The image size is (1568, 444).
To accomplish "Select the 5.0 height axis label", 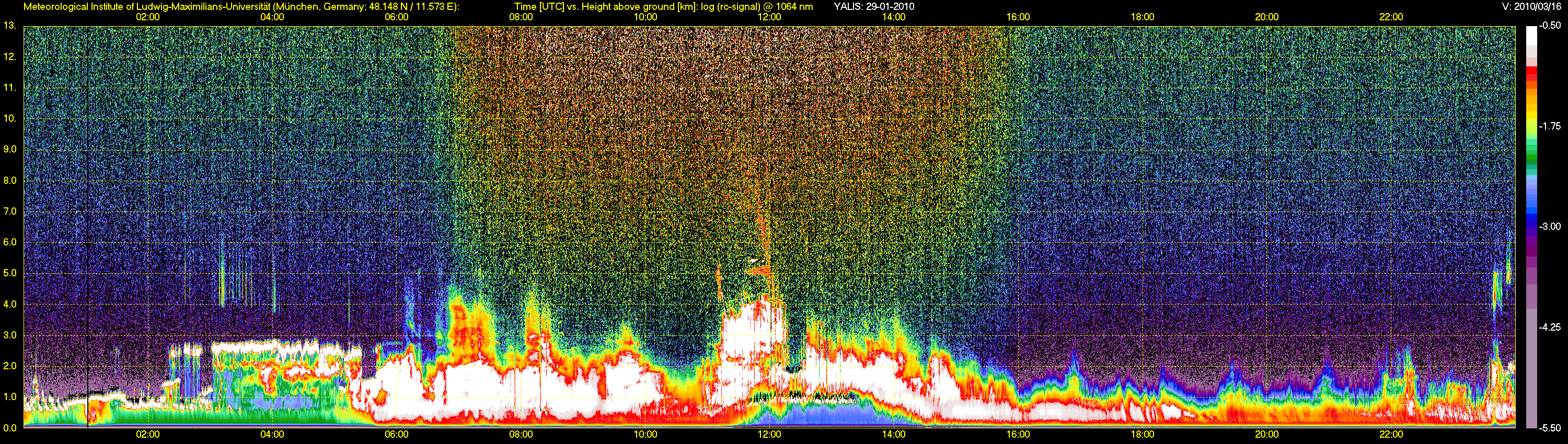I will tap(10, 273).
